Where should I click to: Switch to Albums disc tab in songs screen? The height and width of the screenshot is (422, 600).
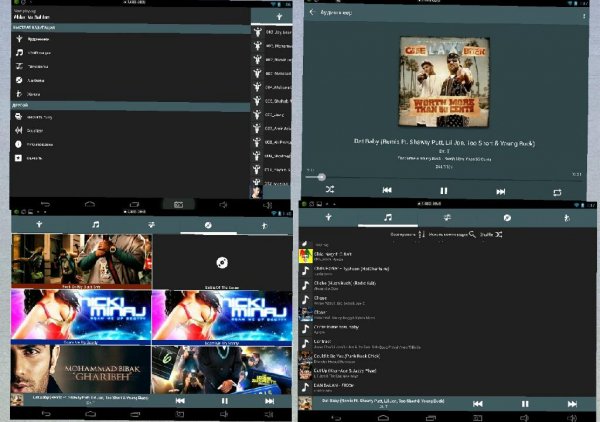(507, 218)
